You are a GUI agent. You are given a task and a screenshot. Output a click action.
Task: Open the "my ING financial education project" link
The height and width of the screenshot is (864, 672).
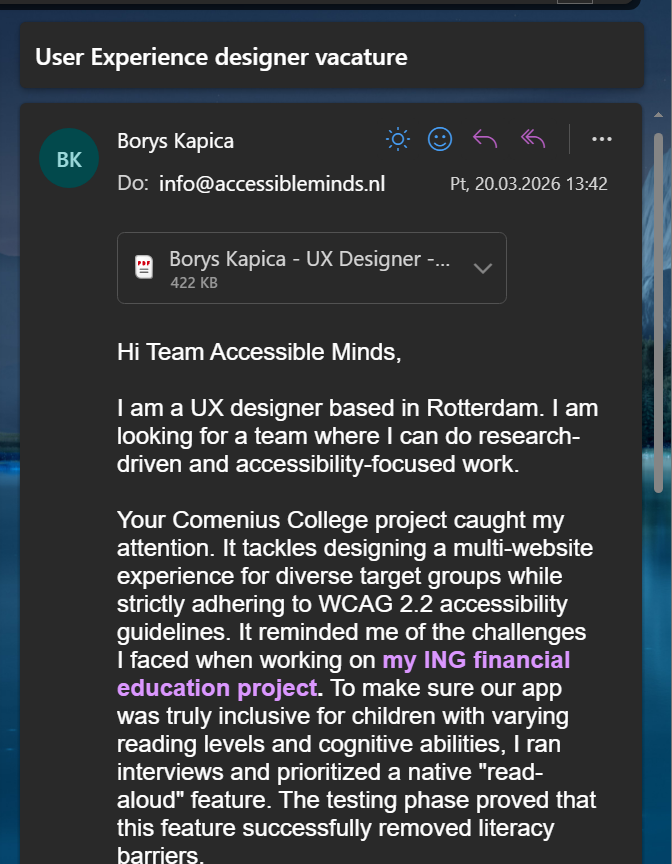tap(343, 674)
